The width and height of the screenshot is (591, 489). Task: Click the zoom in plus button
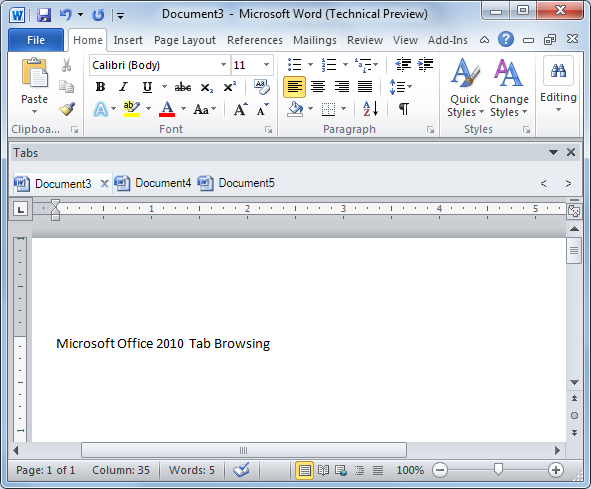pos(556,470)
